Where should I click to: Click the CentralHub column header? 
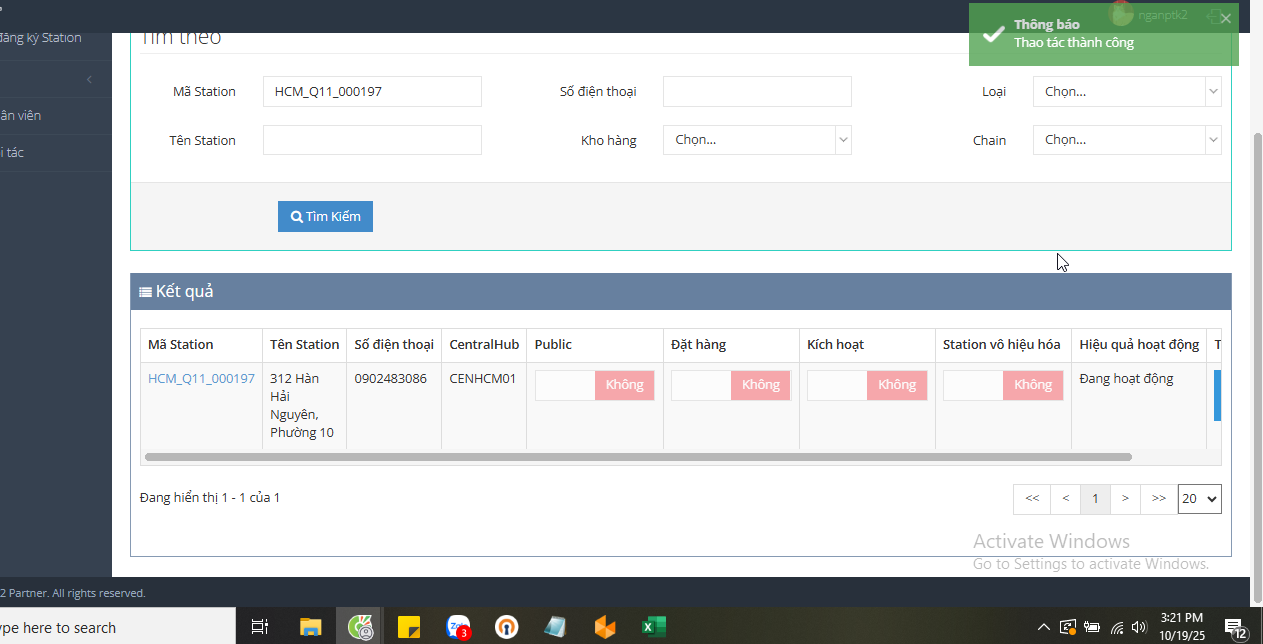pyautogui.click(x=484, y=344)
